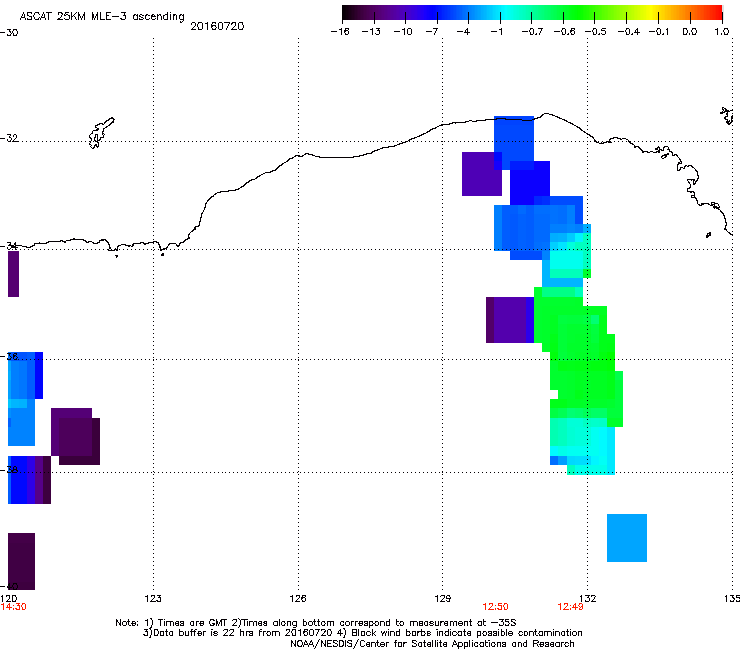Click the -13 color scale label
740x650 pixels.
[x=371, y=32]
